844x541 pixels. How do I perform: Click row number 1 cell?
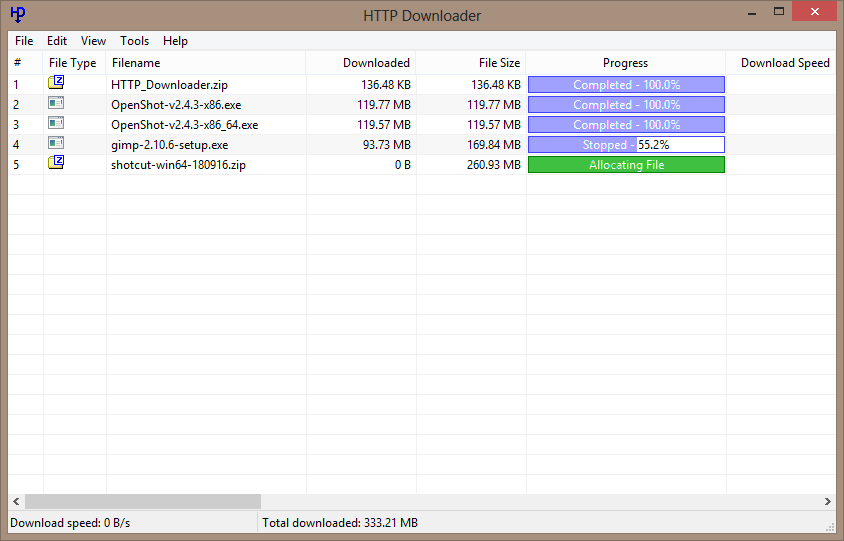16,85
